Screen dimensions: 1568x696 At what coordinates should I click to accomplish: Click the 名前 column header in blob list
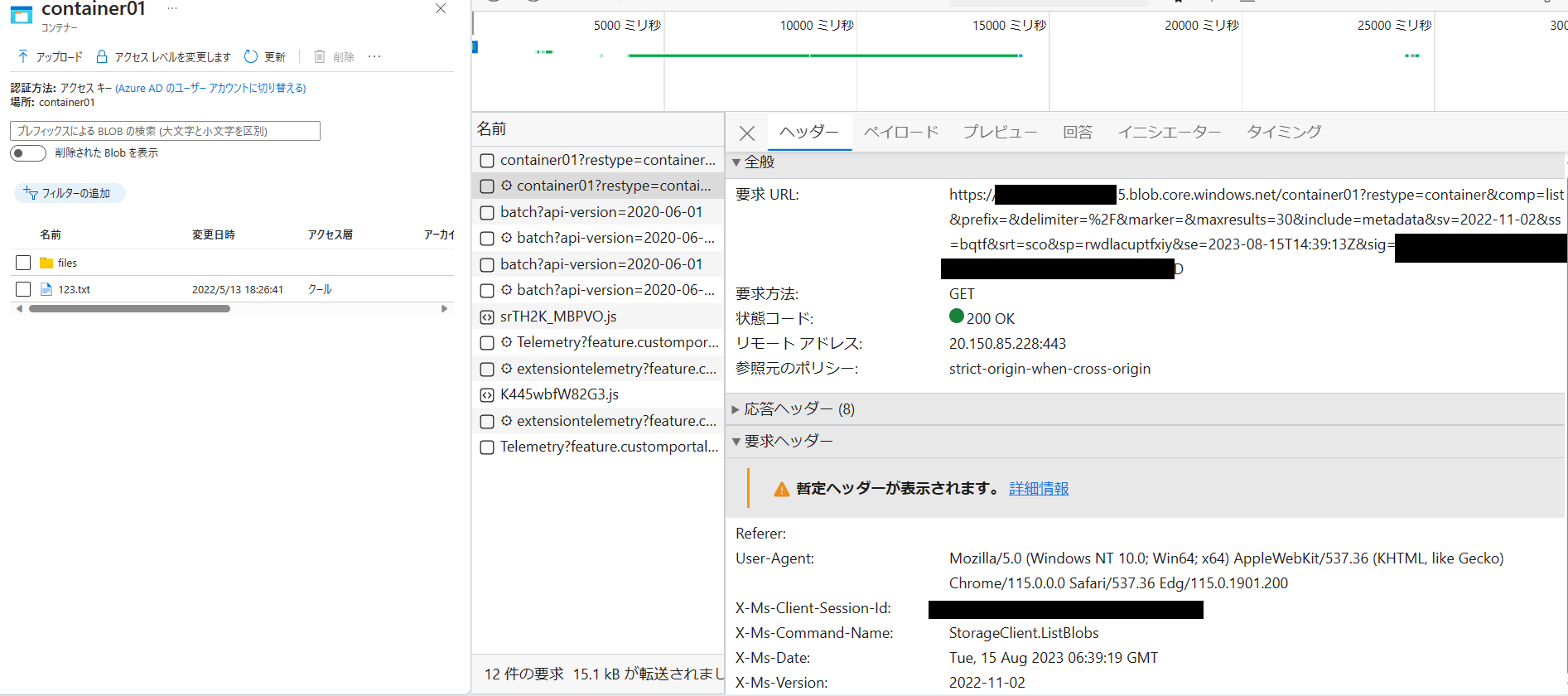[51, 234]
